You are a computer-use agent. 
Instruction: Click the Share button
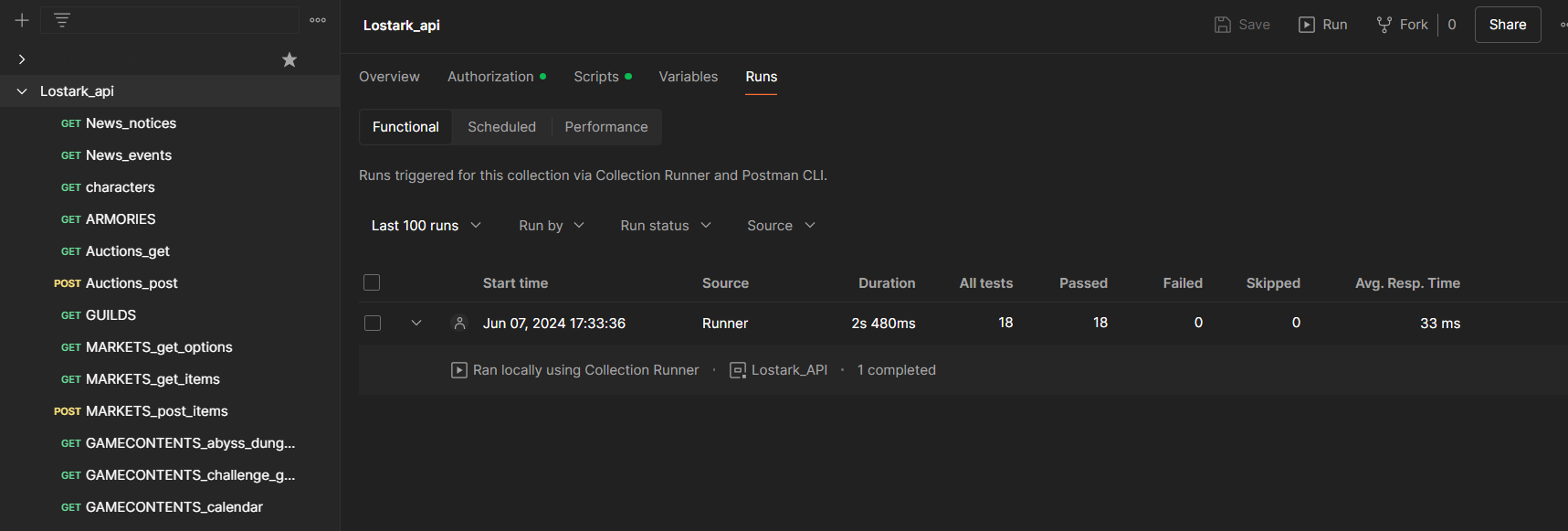(x=1508, y=25)
